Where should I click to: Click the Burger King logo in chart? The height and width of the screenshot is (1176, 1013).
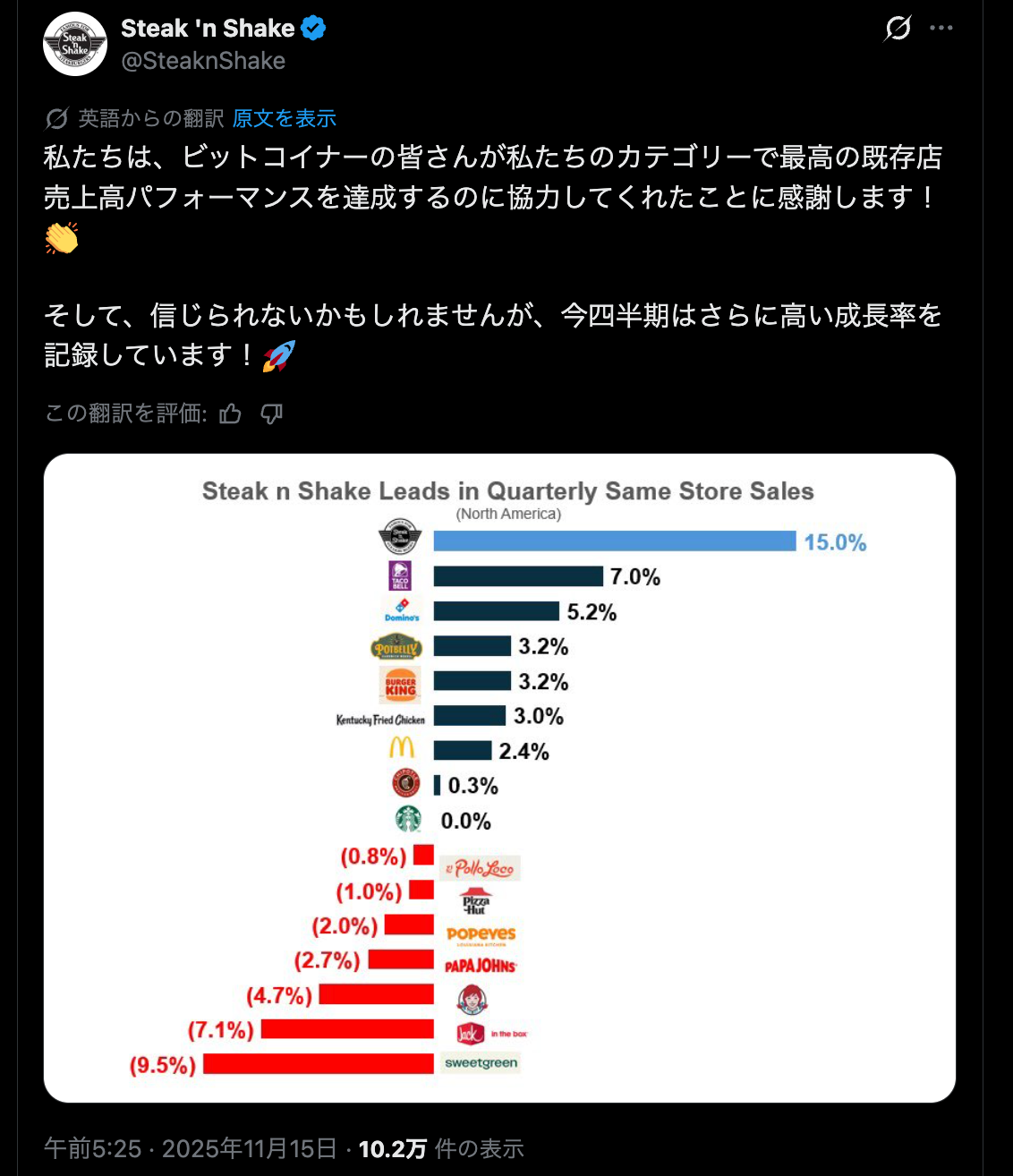400,685
